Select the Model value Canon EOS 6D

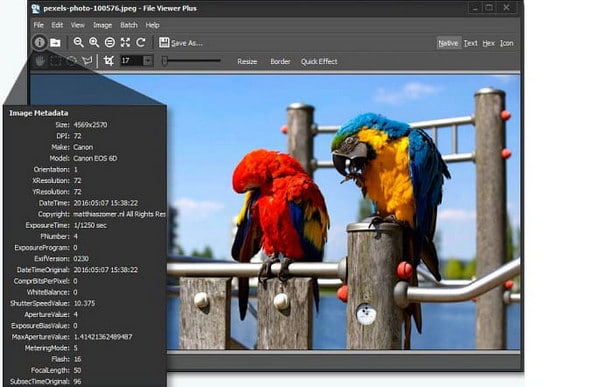[95, 158]
